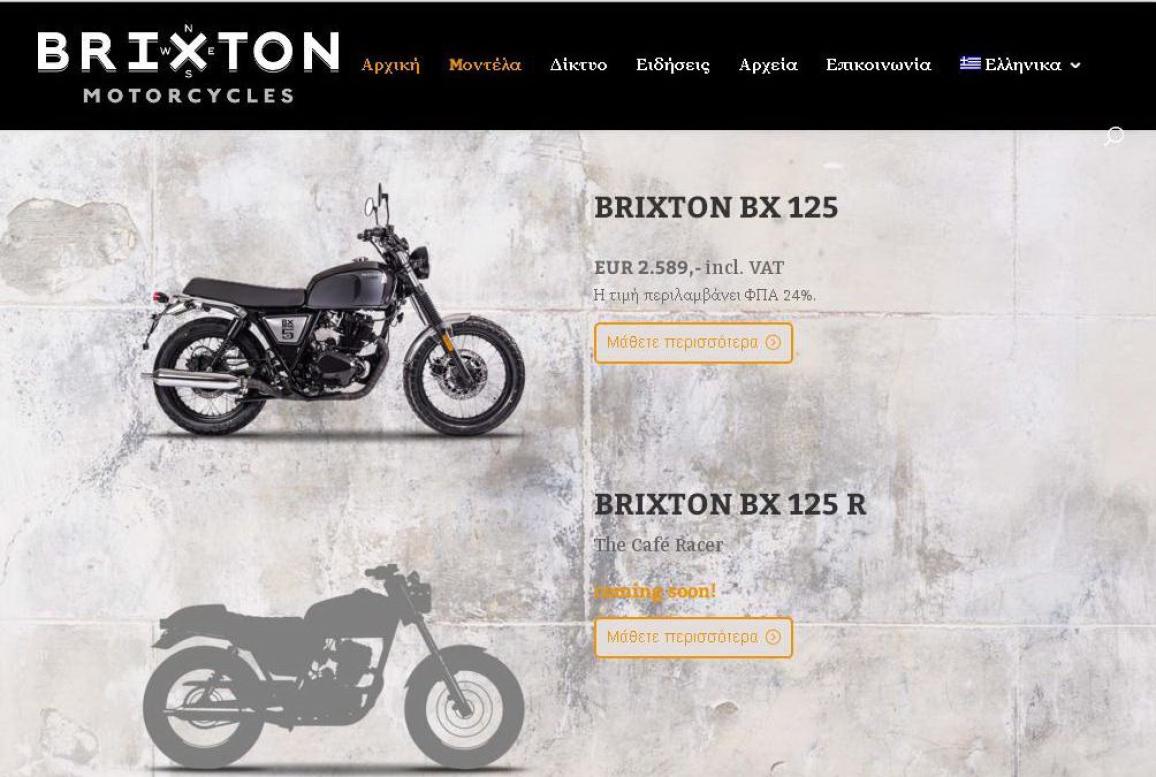Viewport: 1156px width, 777px height.
Task: Go to the Δίκτυο page
Action: click(x=578, y=65)
